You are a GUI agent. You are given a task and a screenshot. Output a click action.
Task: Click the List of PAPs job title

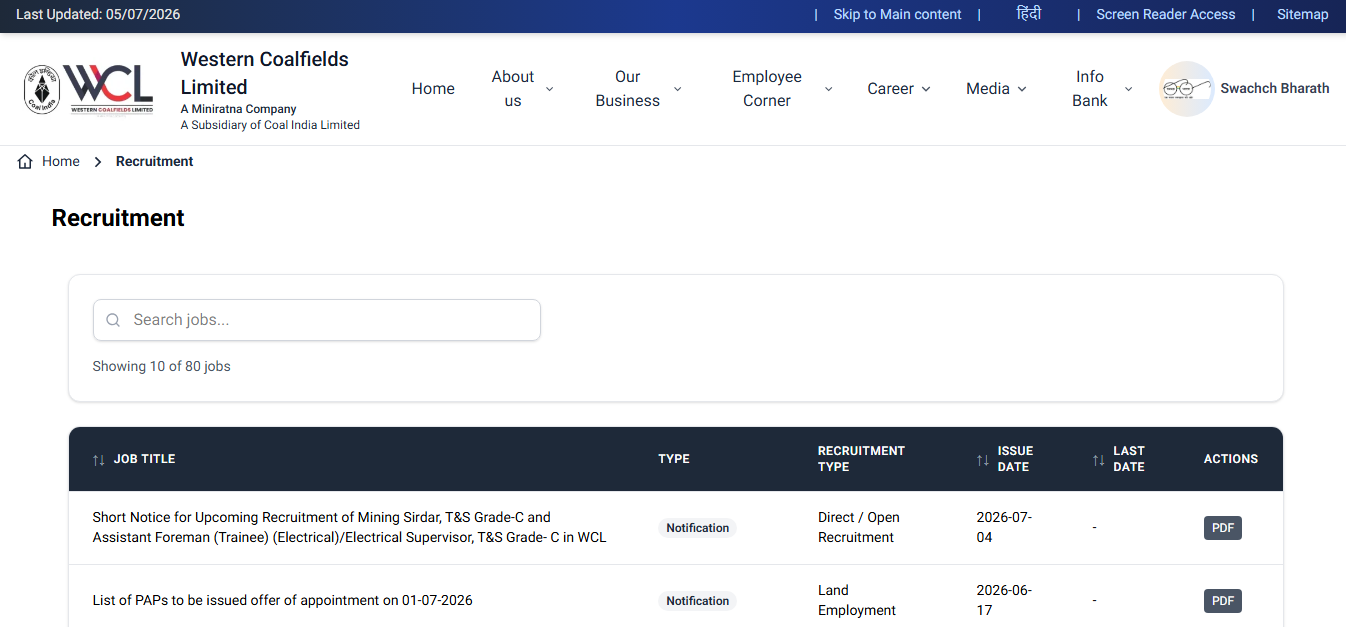coord(282,601)
